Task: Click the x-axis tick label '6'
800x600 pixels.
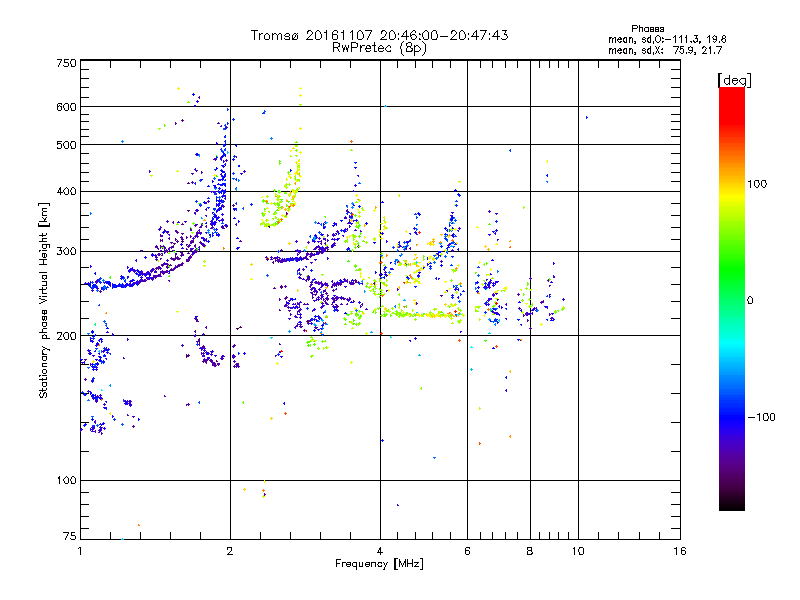Action: coord(467,551)
